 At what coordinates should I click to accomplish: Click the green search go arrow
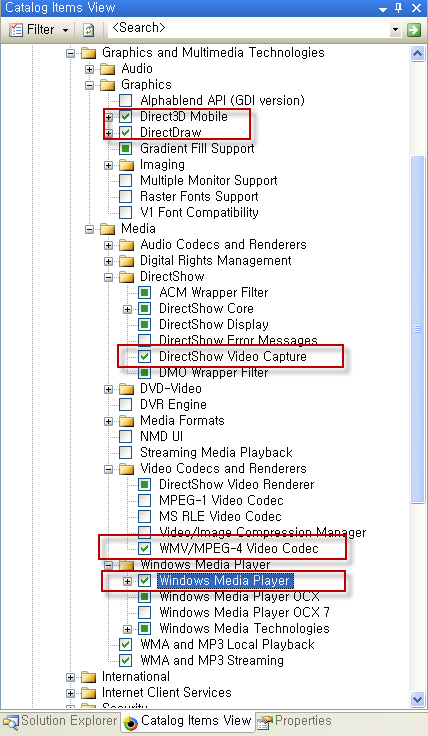pos(413,30)
